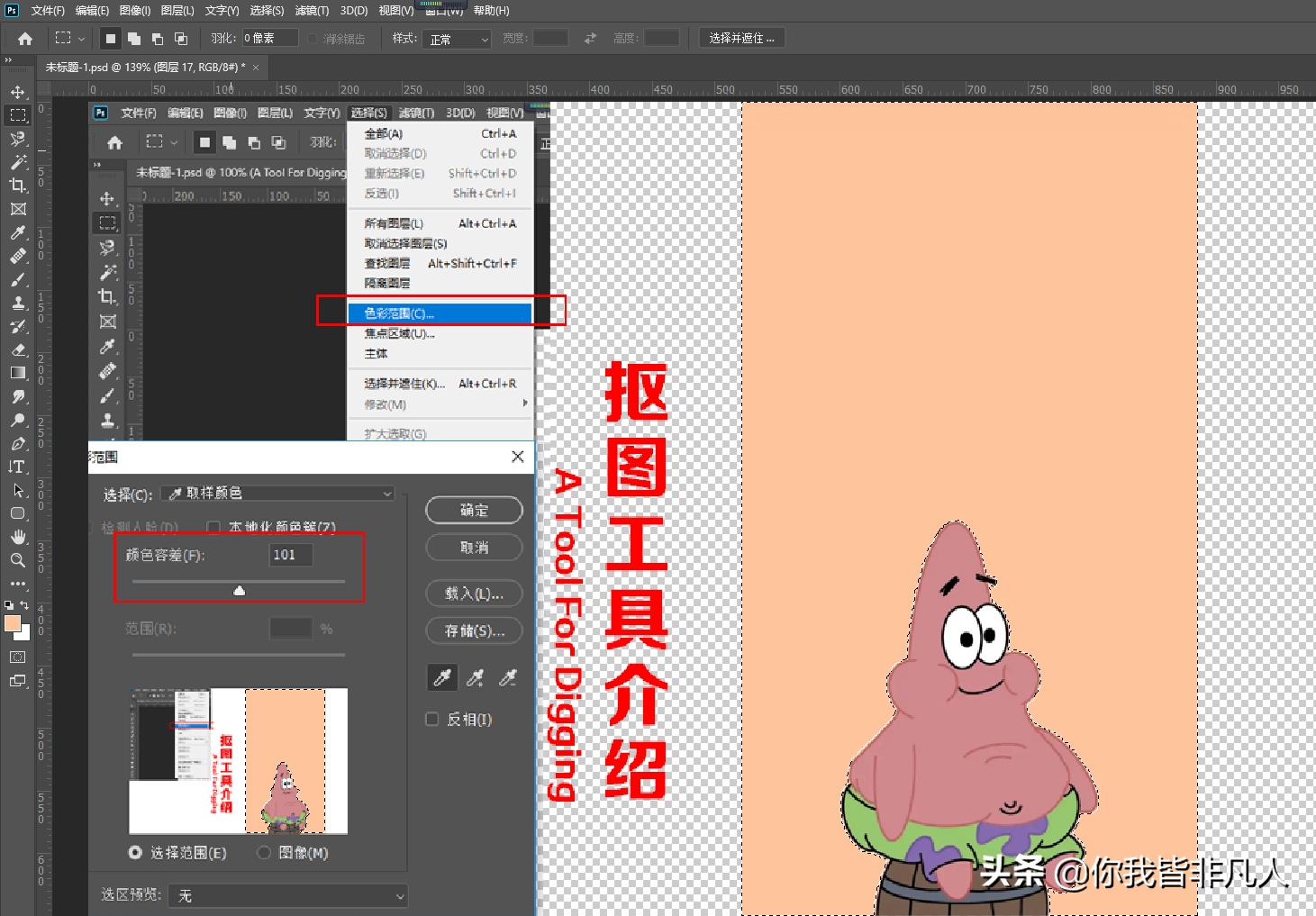This screenshot has width=1316, height=916.
Task: Open the 样式 dropdown showing 正常
Action: (x=457, y=39)
